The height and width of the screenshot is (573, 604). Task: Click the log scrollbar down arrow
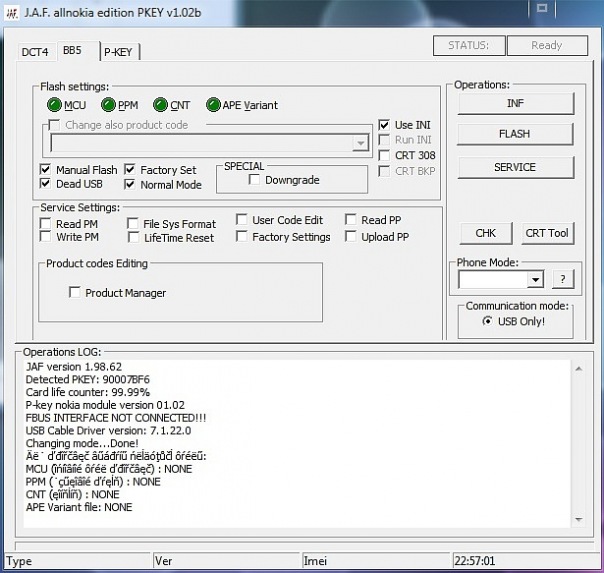coord(578,520)
